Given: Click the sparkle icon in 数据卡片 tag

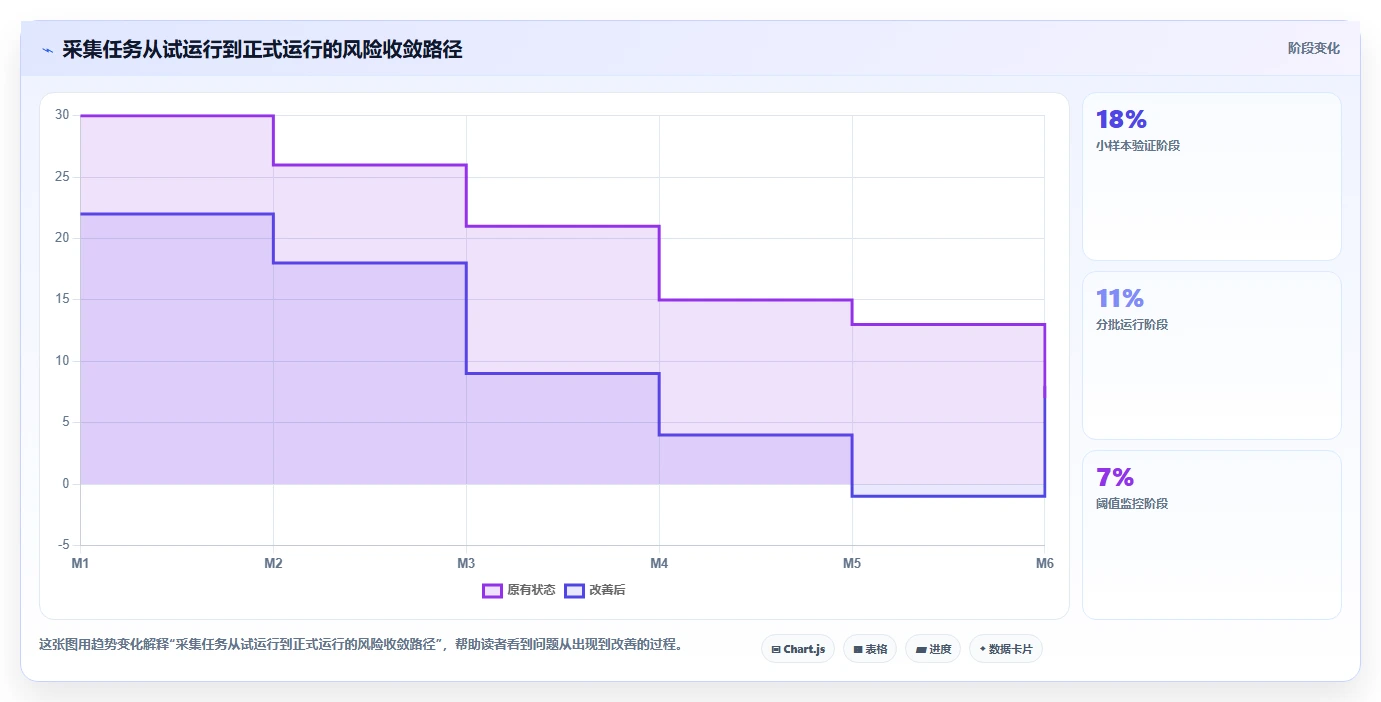Looking at the screenshot, I should [x=982, y=650].
